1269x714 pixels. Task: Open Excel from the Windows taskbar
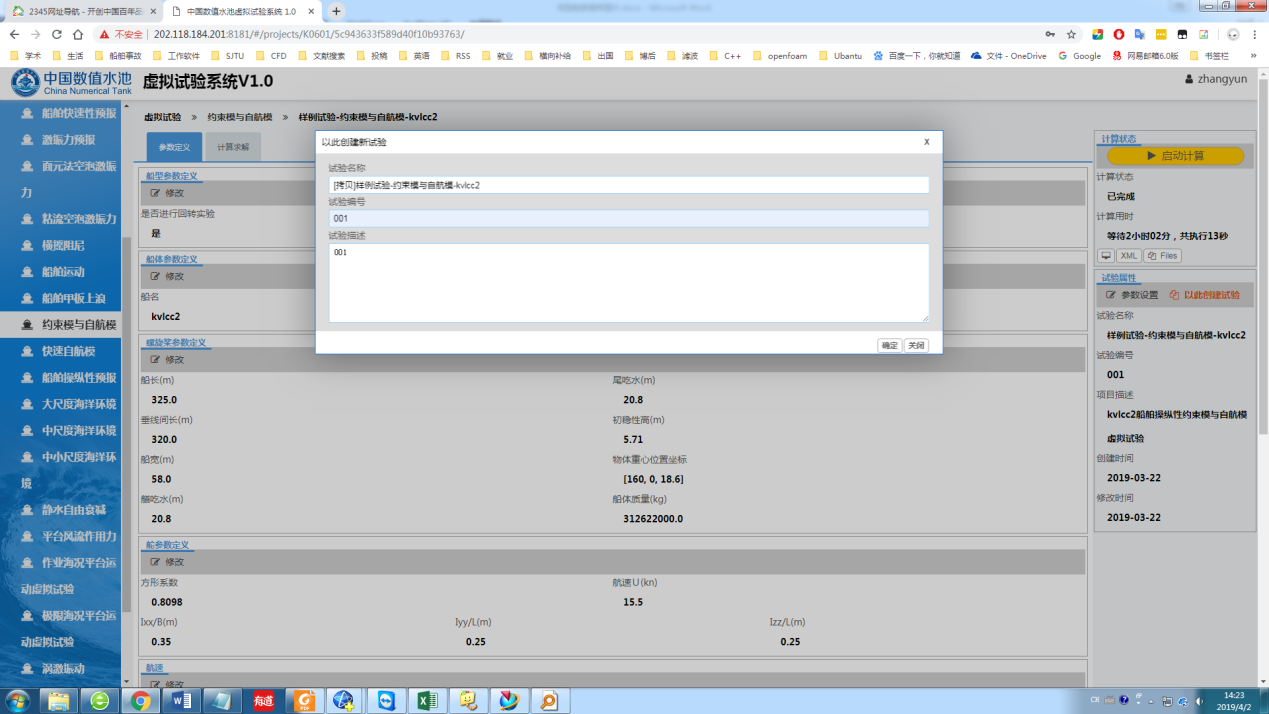pyautogui.click(x=427, y=700)
